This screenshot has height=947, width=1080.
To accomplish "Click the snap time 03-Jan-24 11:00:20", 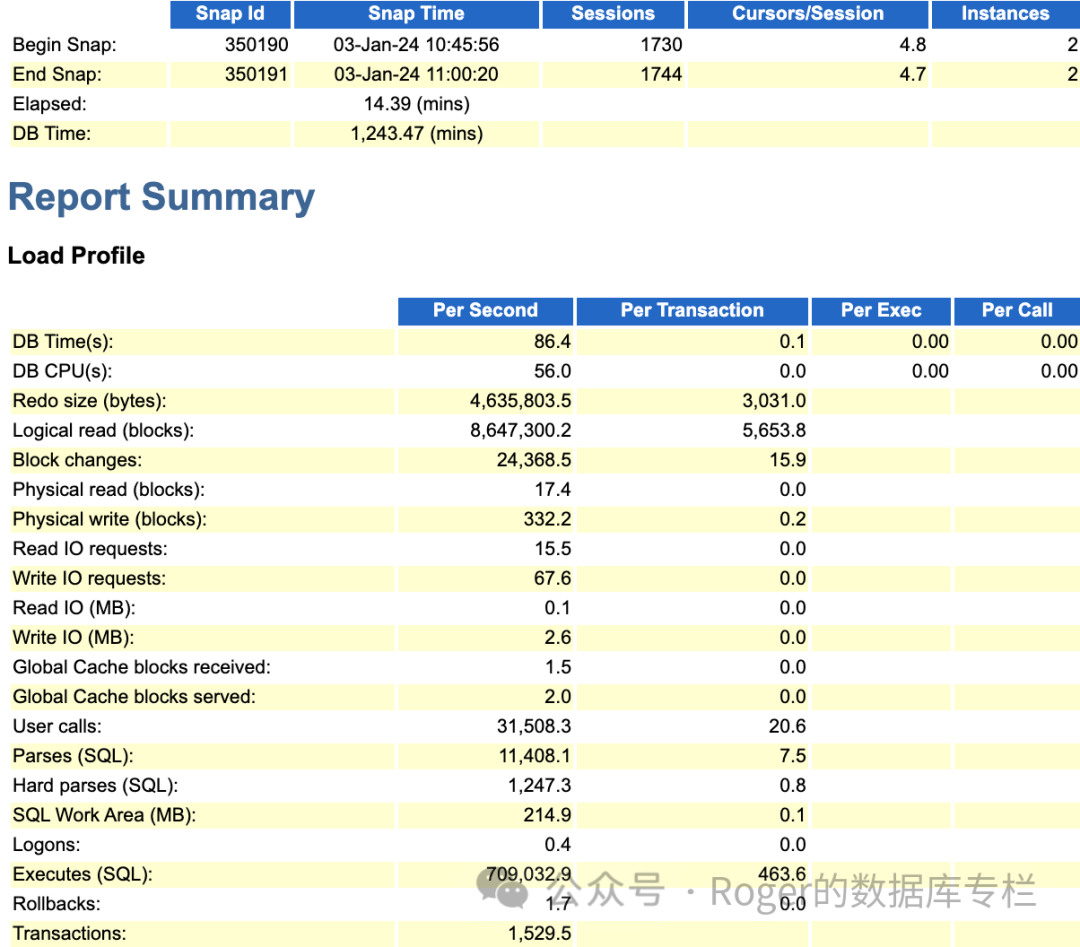I will 416,74.
